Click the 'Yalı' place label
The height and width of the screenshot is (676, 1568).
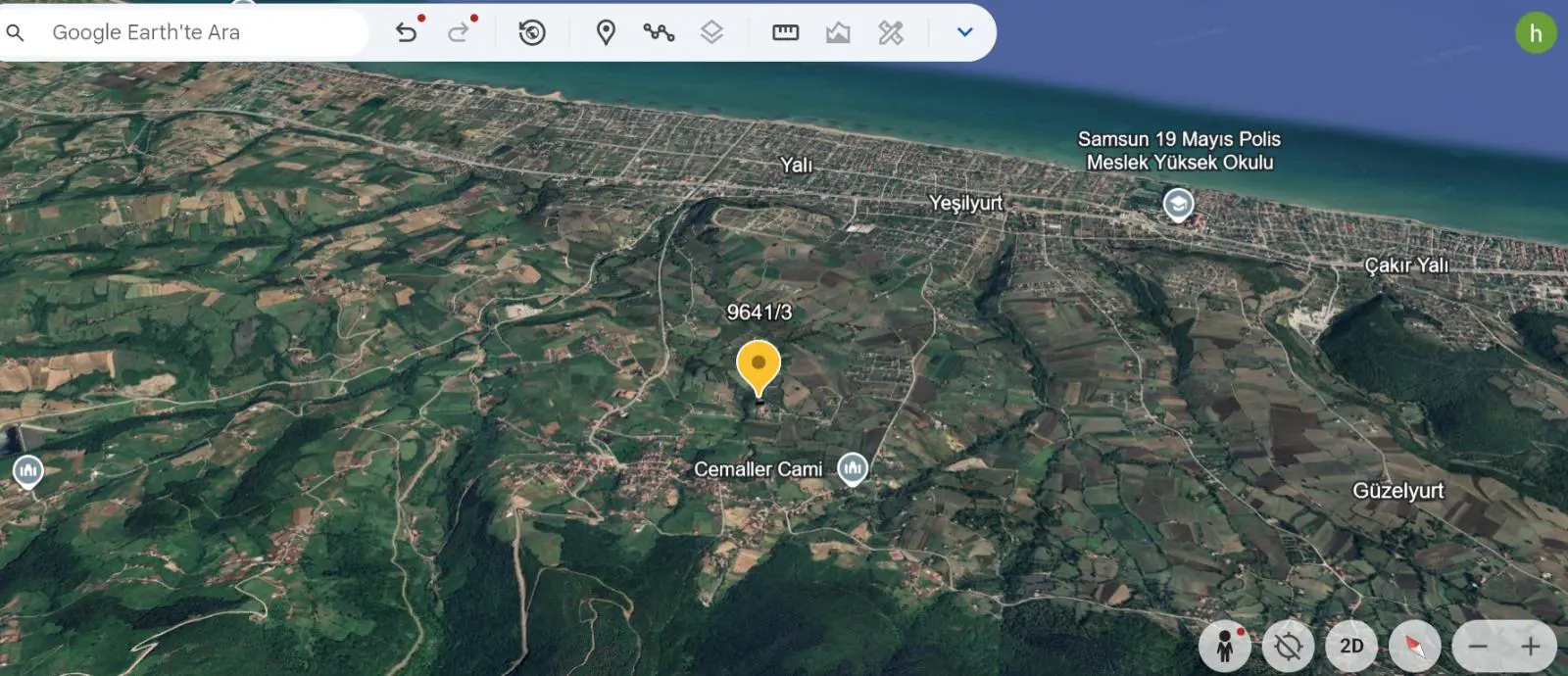coord(797,165)
